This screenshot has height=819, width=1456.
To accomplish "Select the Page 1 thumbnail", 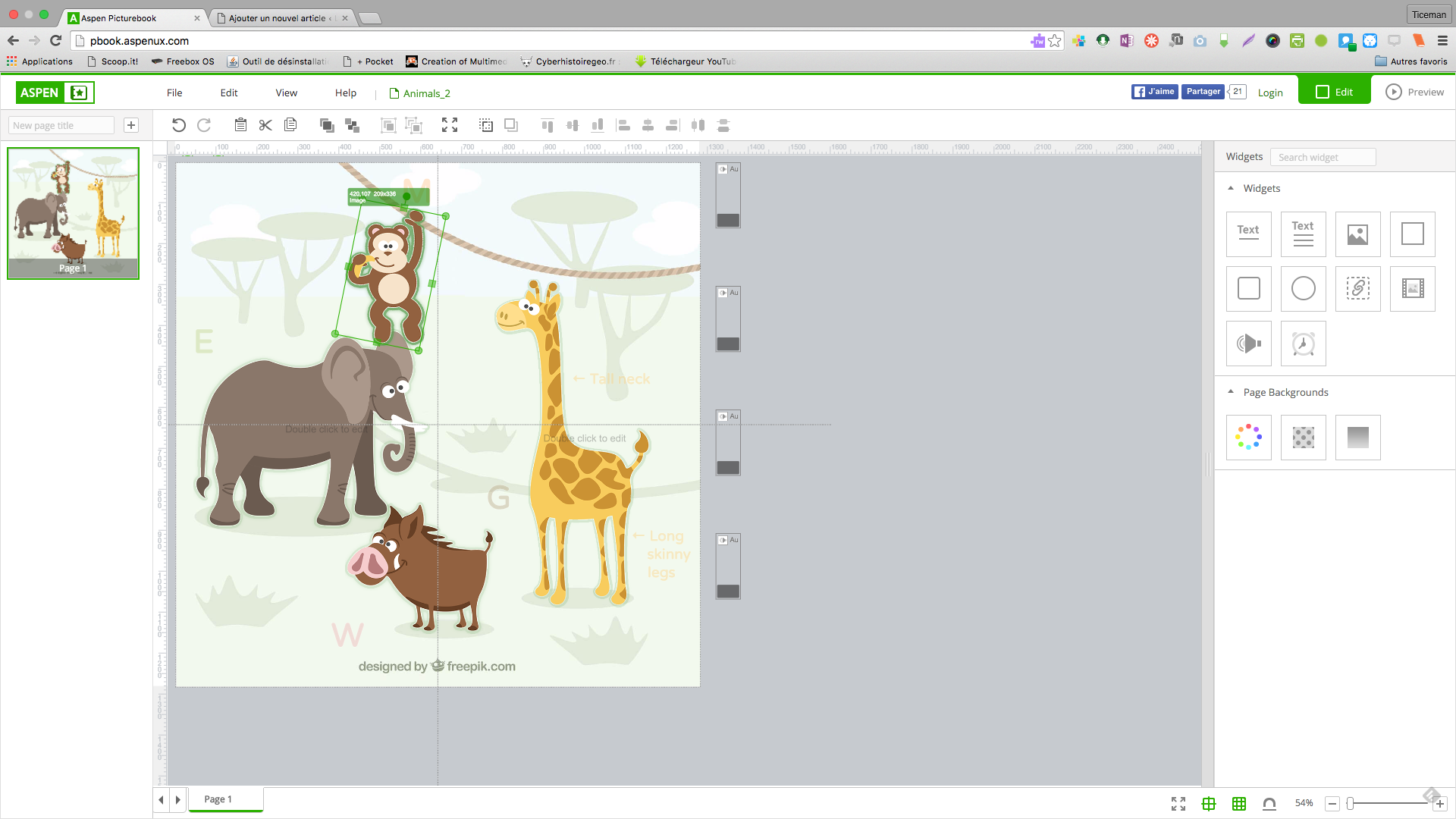I will [x=74, y=213].
